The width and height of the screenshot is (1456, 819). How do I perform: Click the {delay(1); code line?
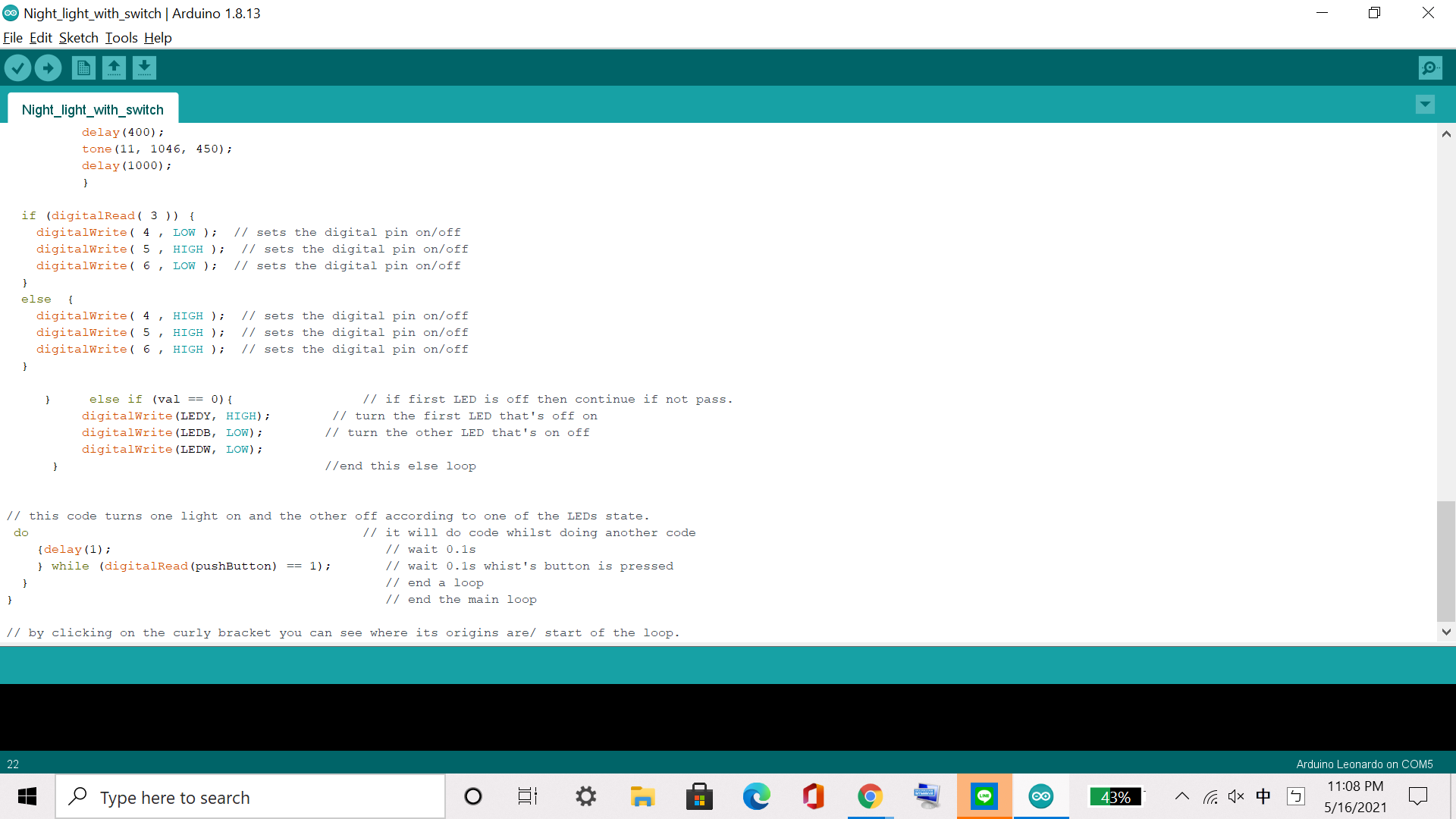coord(74,549)
